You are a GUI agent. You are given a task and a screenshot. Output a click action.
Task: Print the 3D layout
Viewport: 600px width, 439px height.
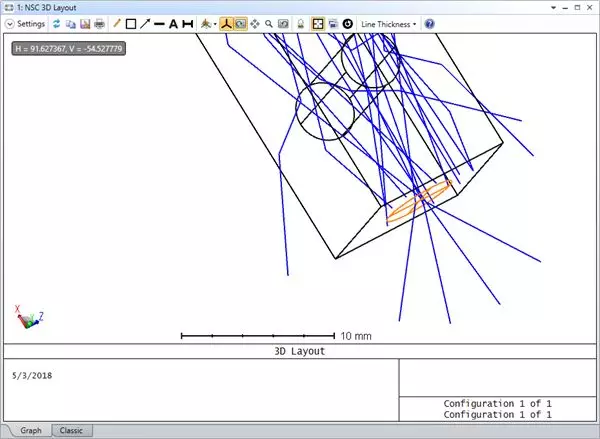pos(99,23)
